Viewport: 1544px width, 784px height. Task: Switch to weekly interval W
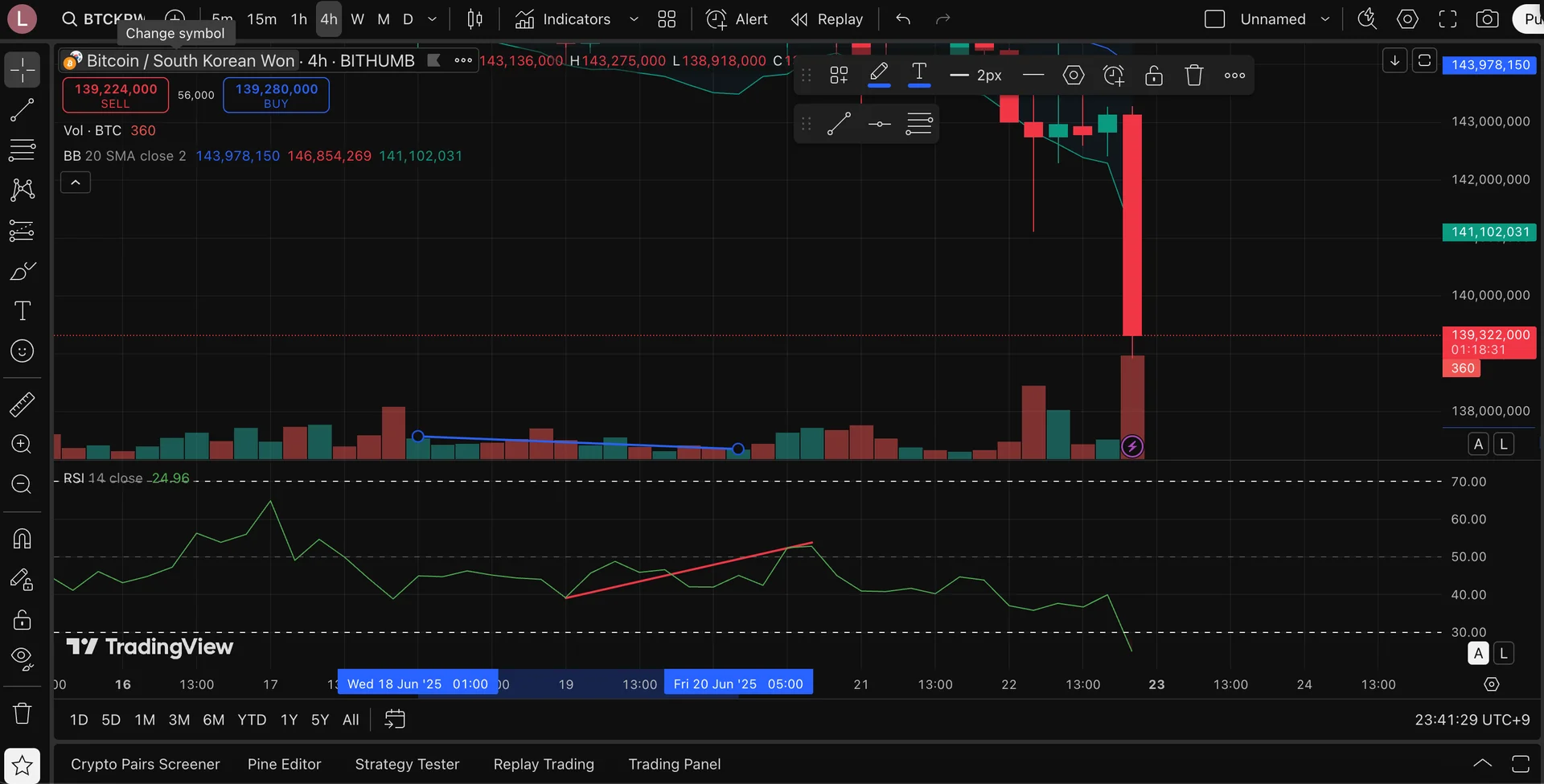pyautogui.click(x=358, y=18)
